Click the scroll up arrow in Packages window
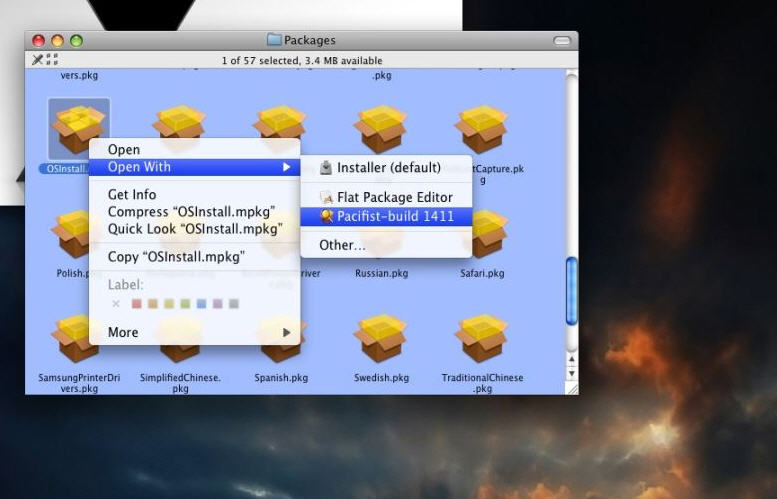The height and width of the screenshot is (499, 777). pyautogui.click(x=571, y=359)
